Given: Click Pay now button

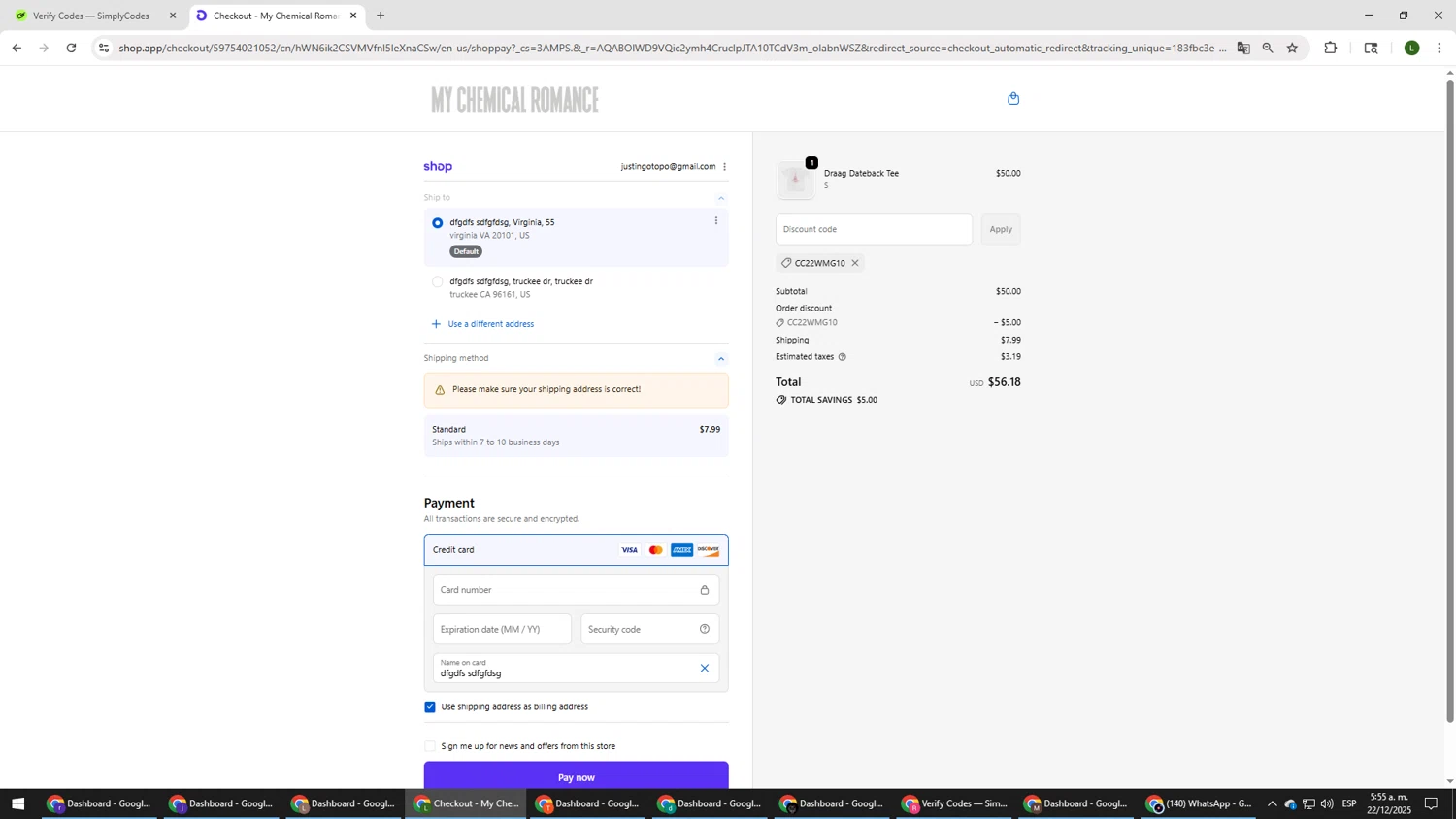Looking at the screenshot, I should click(576, 776).
